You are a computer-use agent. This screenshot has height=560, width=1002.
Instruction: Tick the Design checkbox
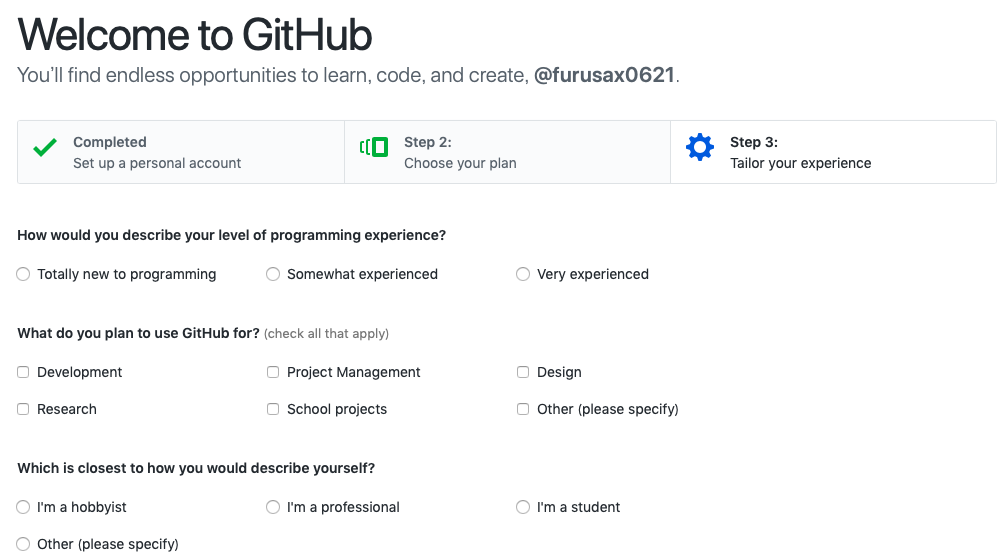[523, 372]
